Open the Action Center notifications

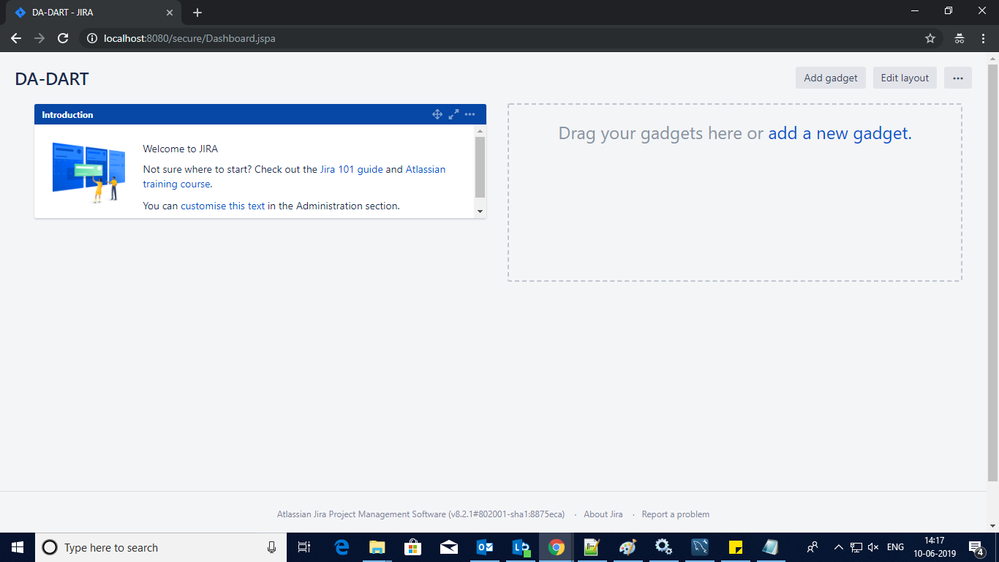976,547
